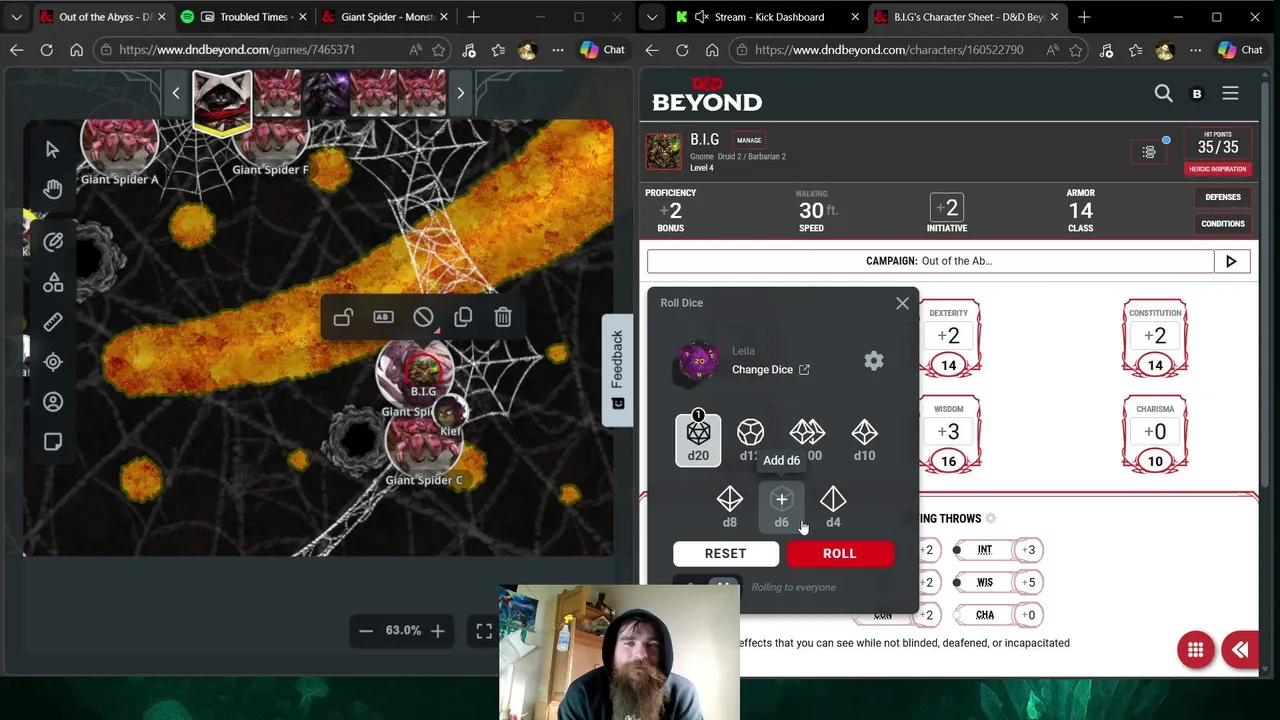The image size is (1280, 720).
Task: Add a d20 die to the roll
Action: point(698,440)
